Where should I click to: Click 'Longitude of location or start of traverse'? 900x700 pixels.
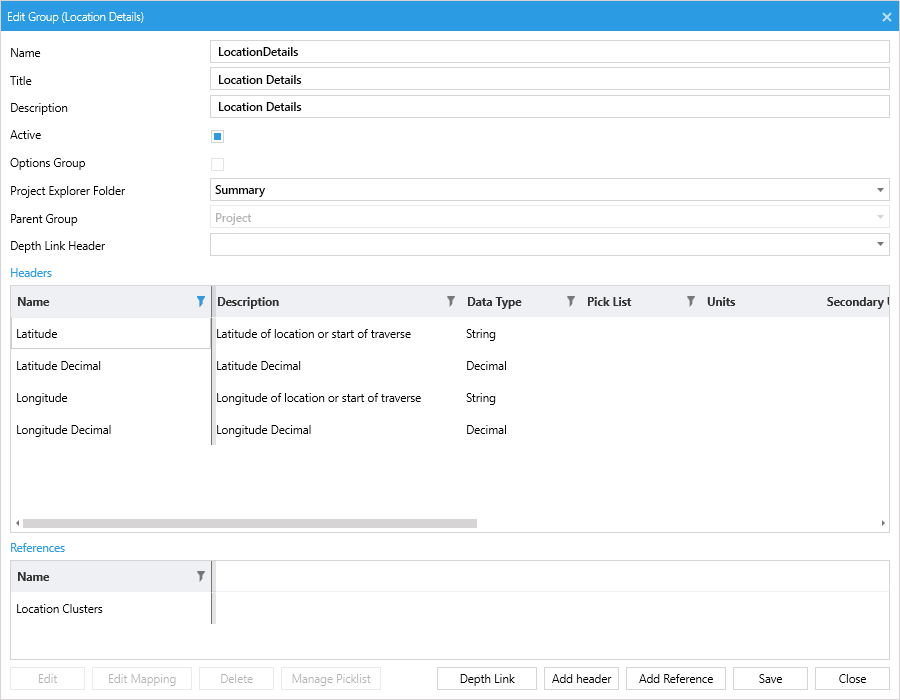click(319, 398)
